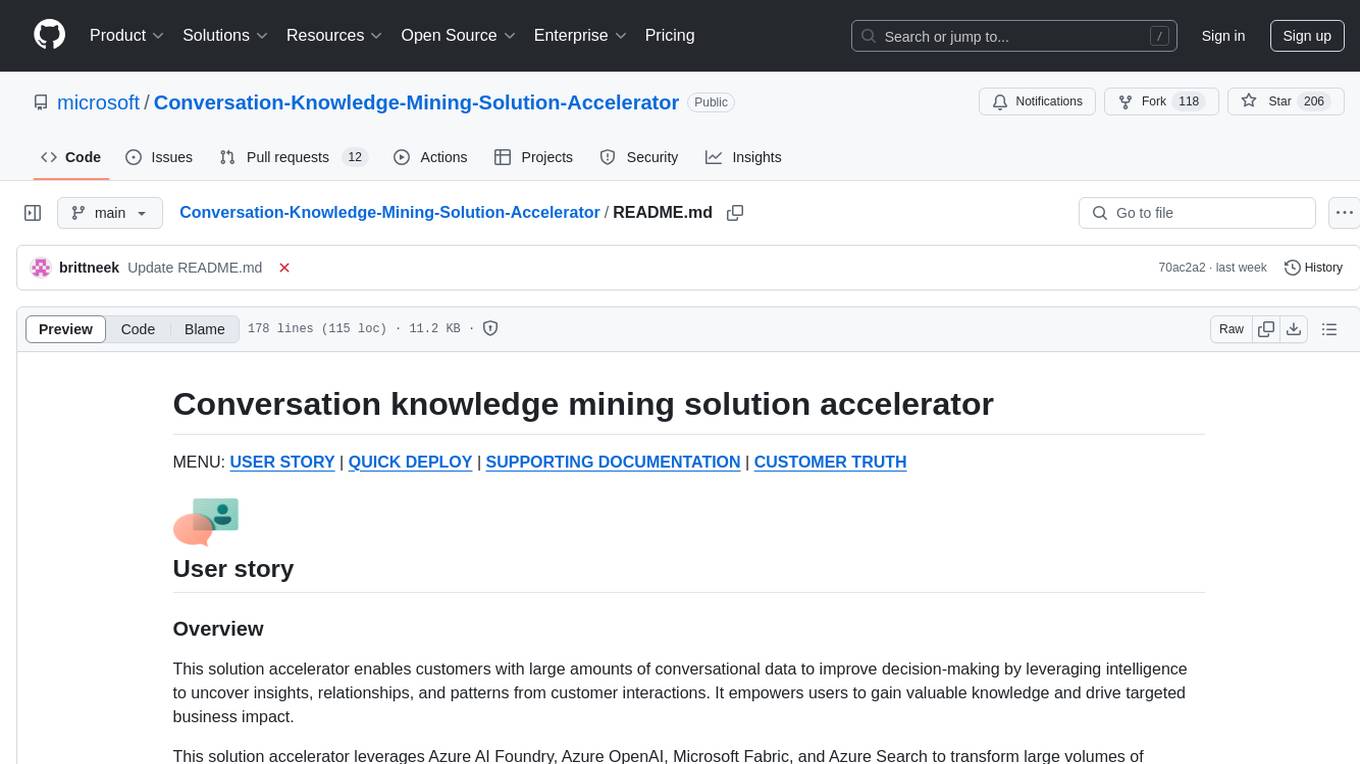This screenshot has height=764, width=1360.
Task: Select the Blame view
Action: click(205, 329)
